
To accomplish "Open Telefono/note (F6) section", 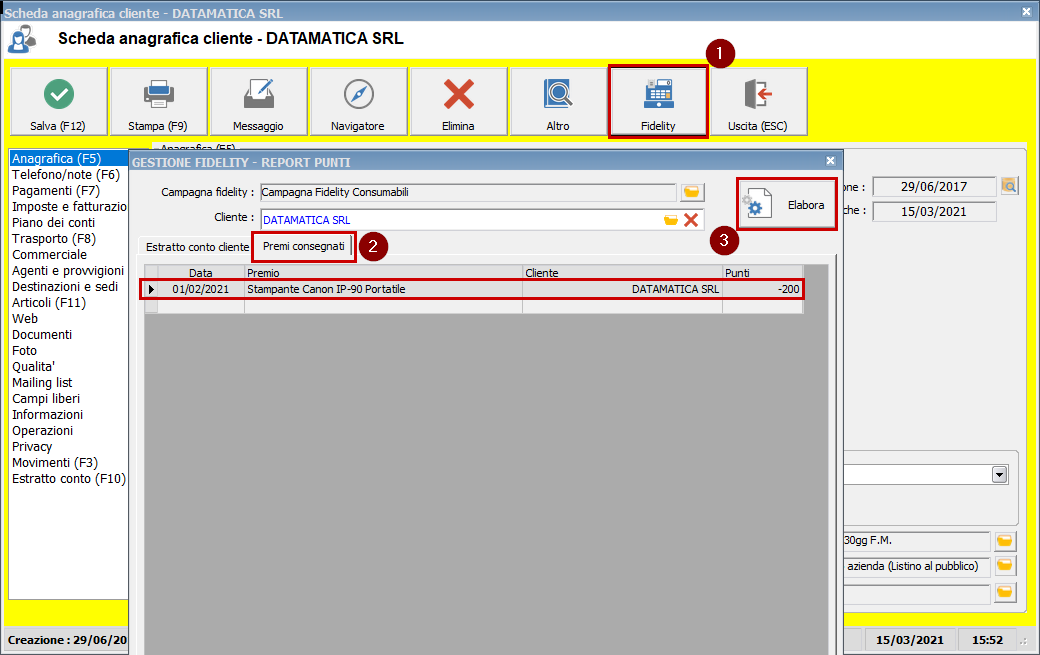I will click(x=66, y=174).
